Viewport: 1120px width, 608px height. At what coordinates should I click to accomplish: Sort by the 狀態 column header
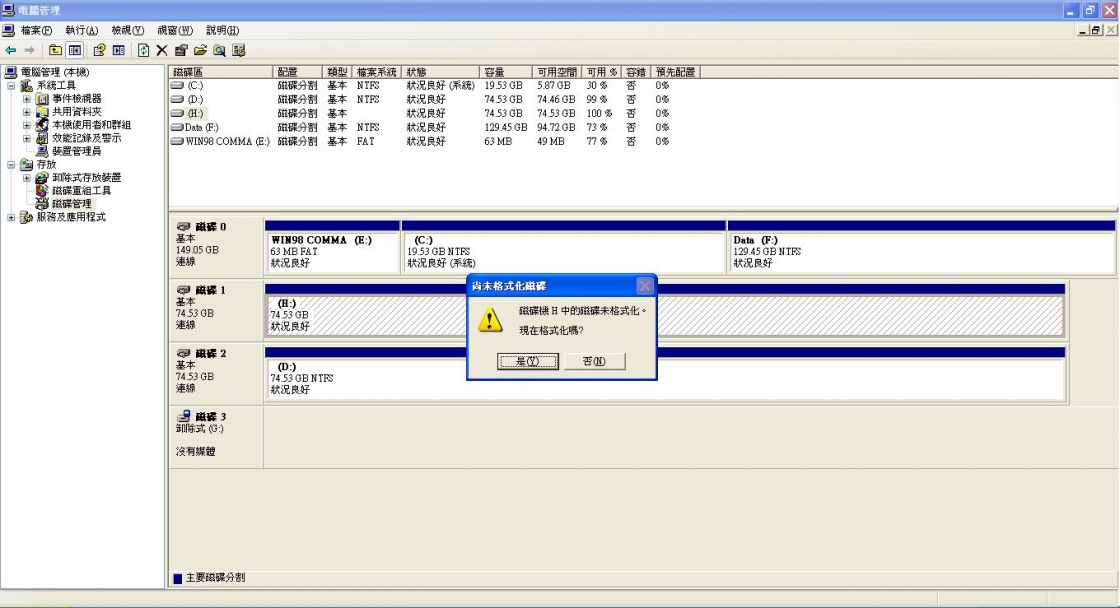click(440, 72)
